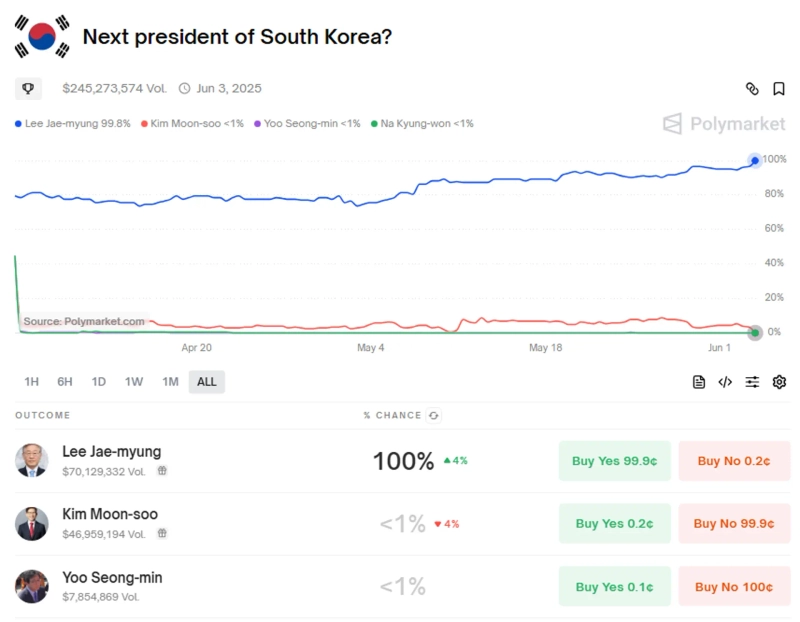The width and height of the screenshot is (800, 622).
Task: Set chart range to 1M
Action: [x=170, y=382]
